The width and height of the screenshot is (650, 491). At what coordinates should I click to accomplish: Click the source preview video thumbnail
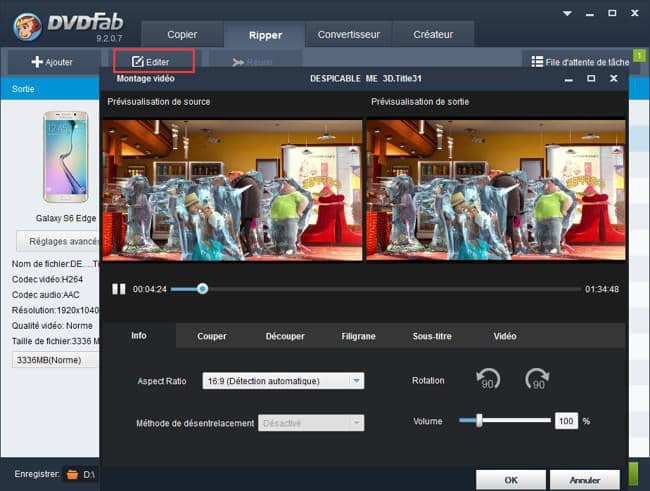tap(232, 190)
